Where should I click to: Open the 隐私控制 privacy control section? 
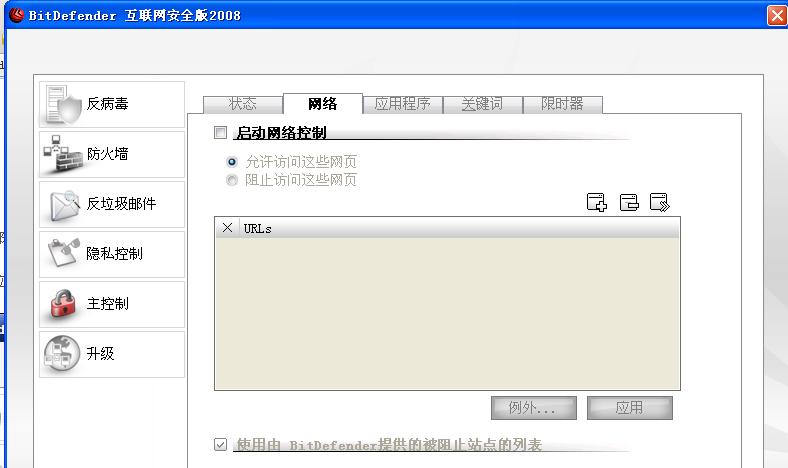(112, 254)
